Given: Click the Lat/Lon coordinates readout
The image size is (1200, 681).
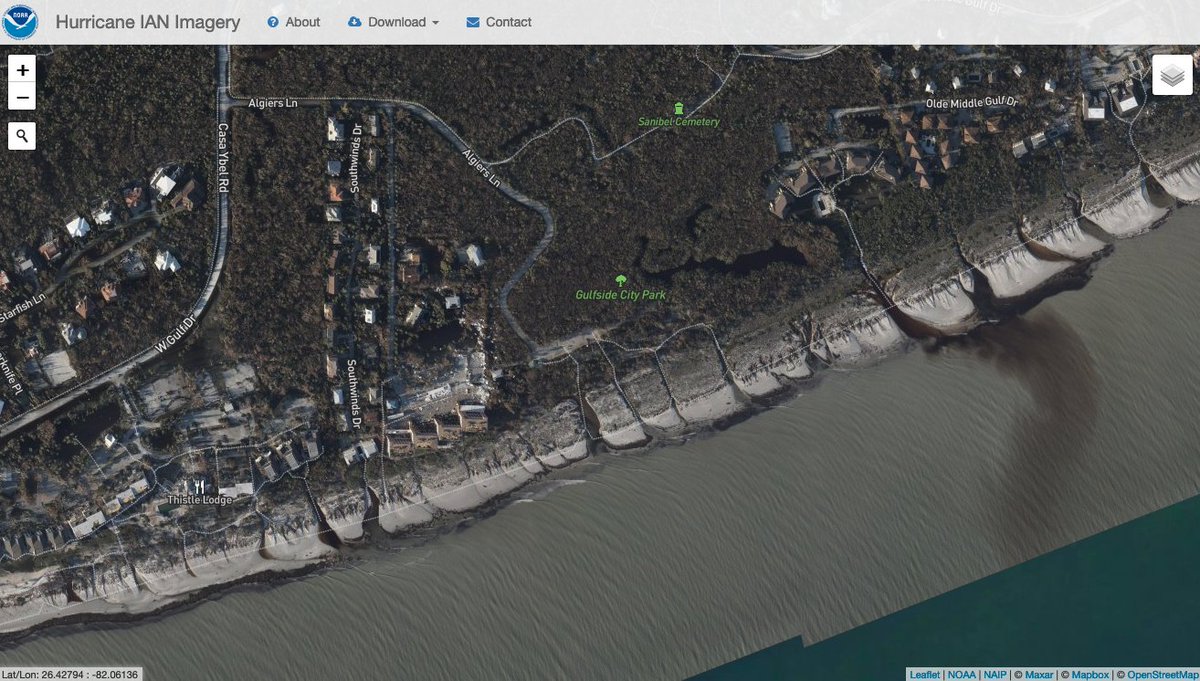Looking at the screenshot, I should (x=70, y=674).
